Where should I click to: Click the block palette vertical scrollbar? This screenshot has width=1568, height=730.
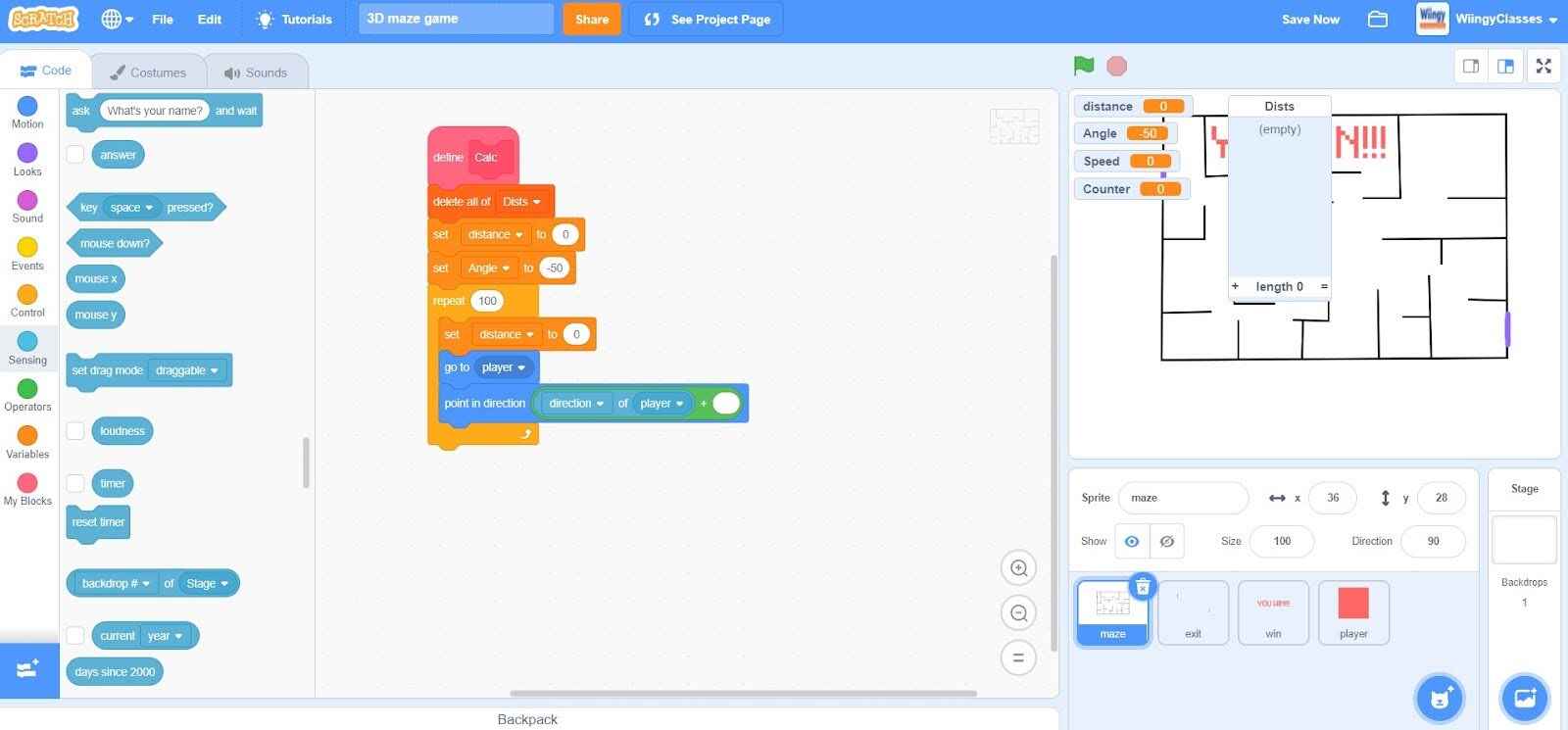pos(306,462)
